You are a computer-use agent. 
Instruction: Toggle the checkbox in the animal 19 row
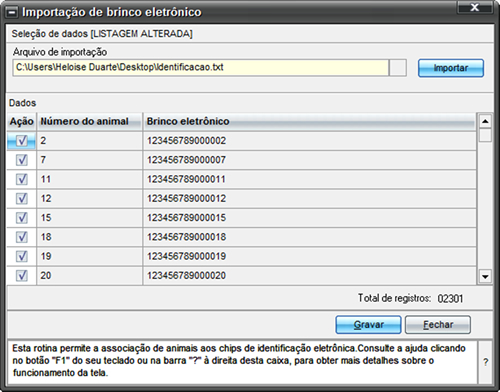tap(22, 256)
